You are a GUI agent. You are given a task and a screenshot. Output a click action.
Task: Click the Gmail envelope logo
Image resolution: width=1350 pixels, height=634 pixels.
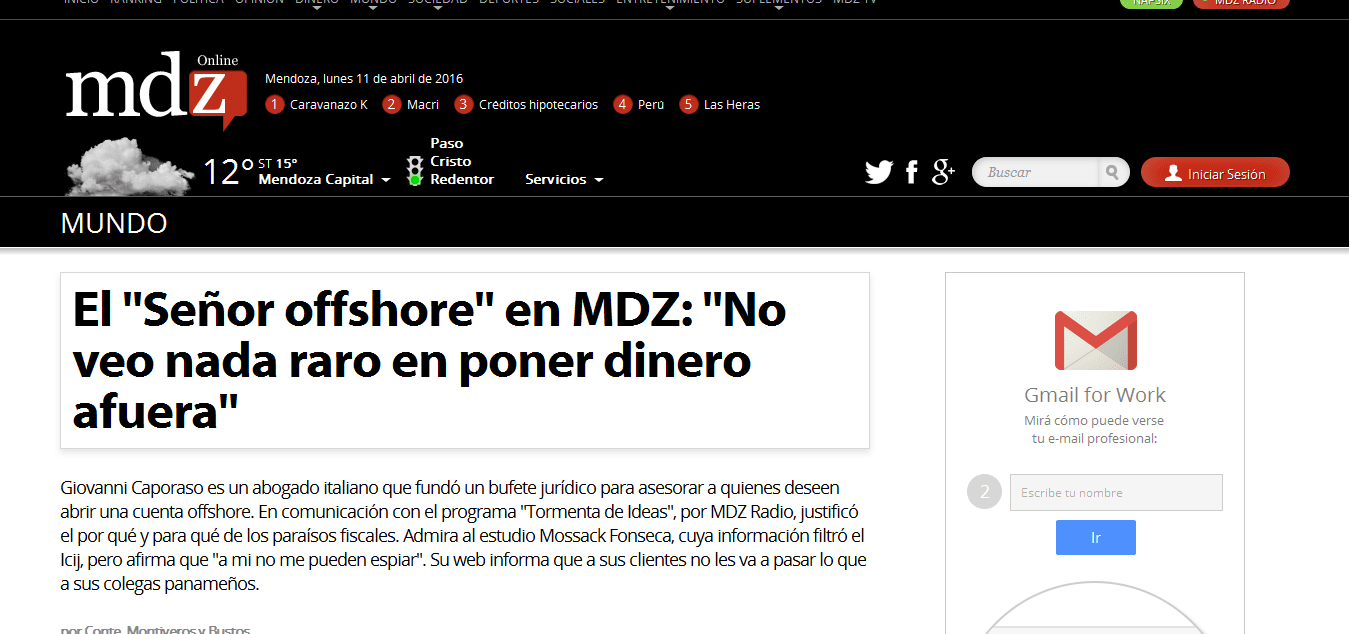coord(1095,340)
